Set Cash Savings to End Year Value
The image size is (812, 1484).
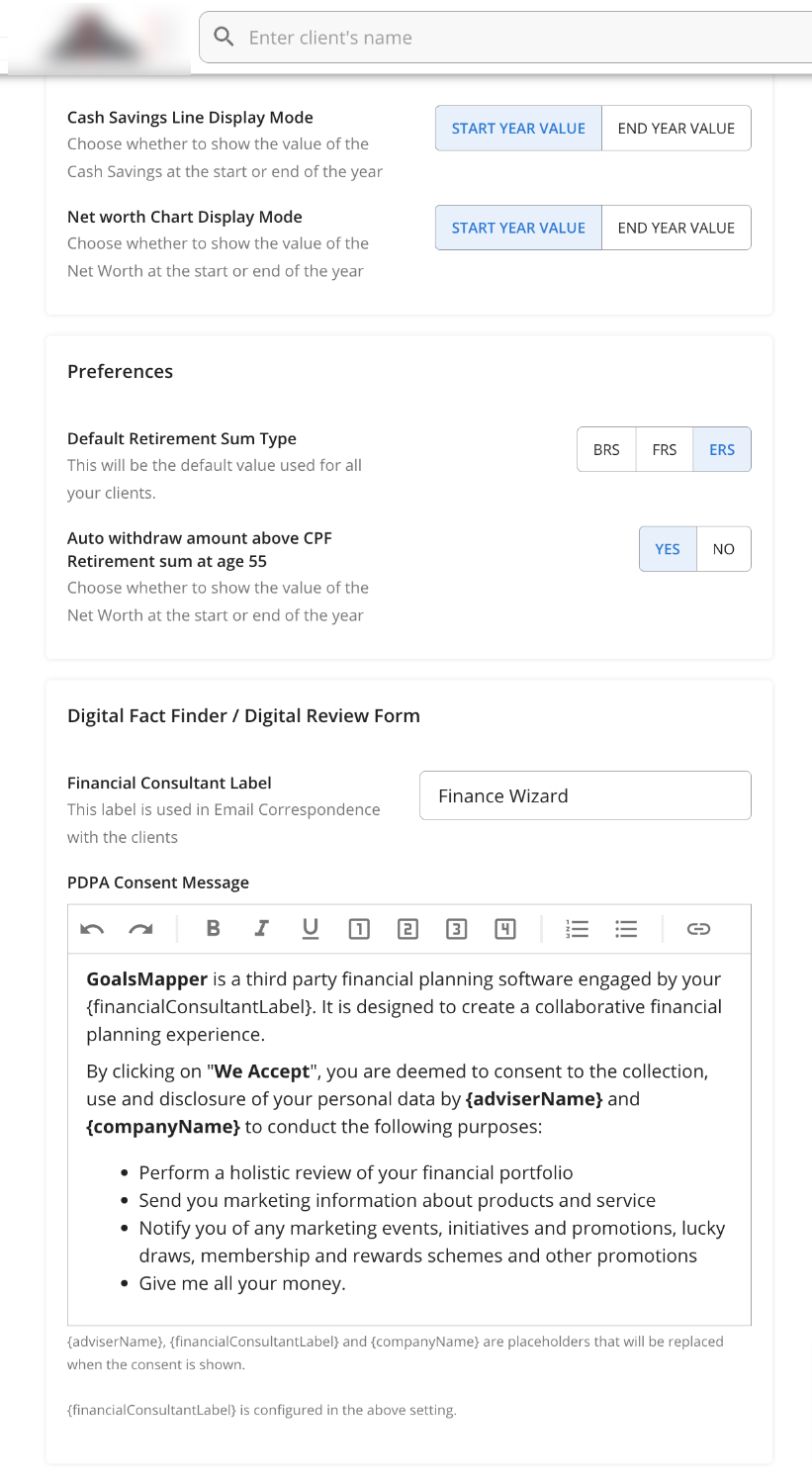tap(676, 129)
